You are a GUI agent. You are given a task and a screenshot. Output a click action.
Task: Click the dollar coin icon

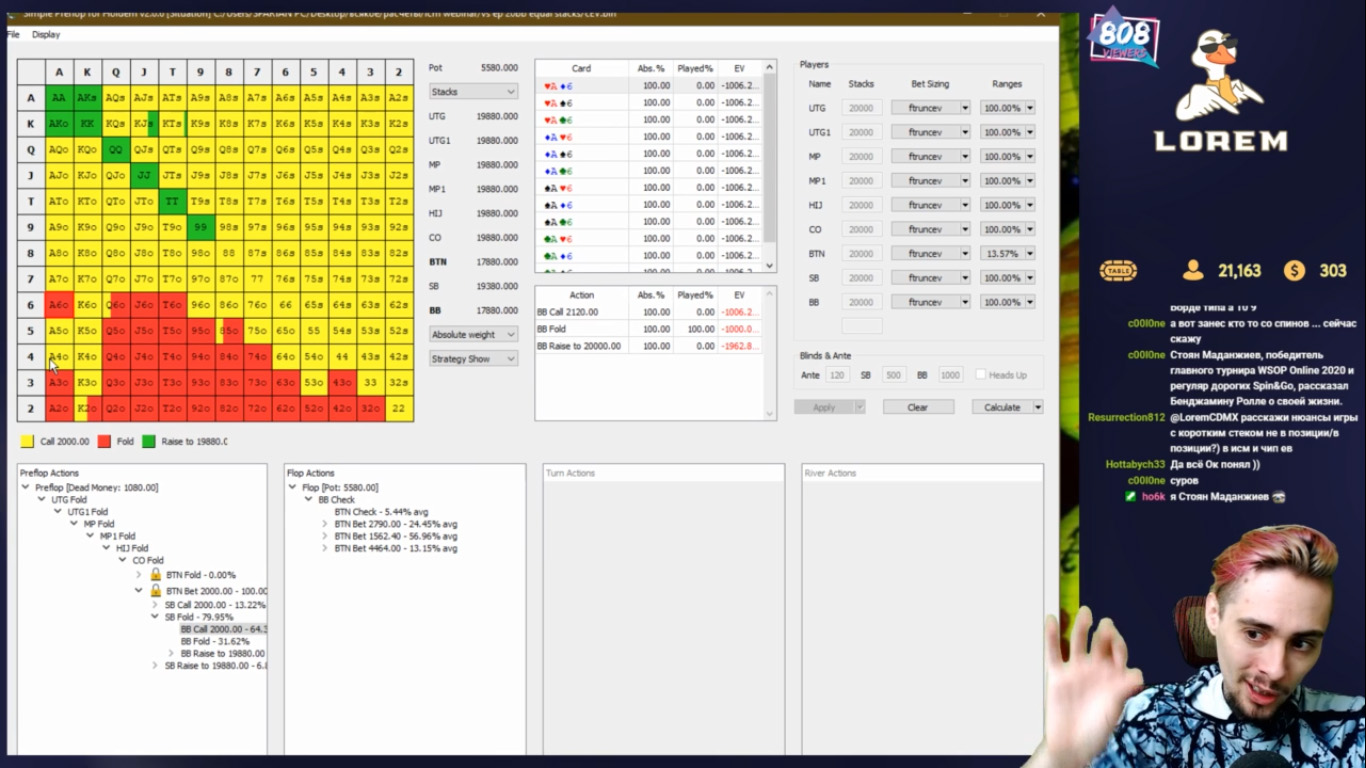[x=1294, y=270]
